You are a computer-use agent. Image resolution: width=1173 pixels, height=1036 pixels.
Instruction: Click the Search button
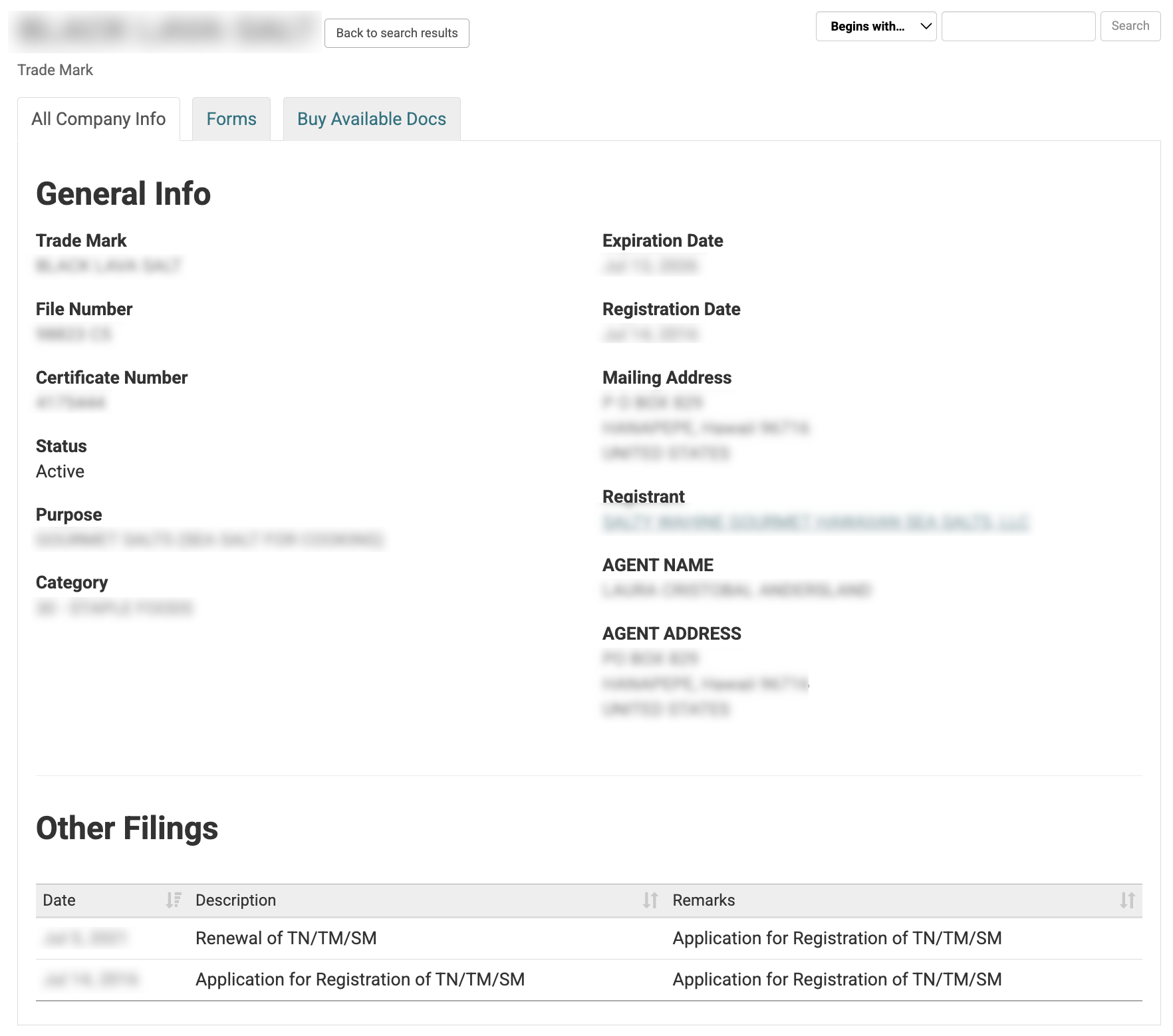(x=1130, y=26)
